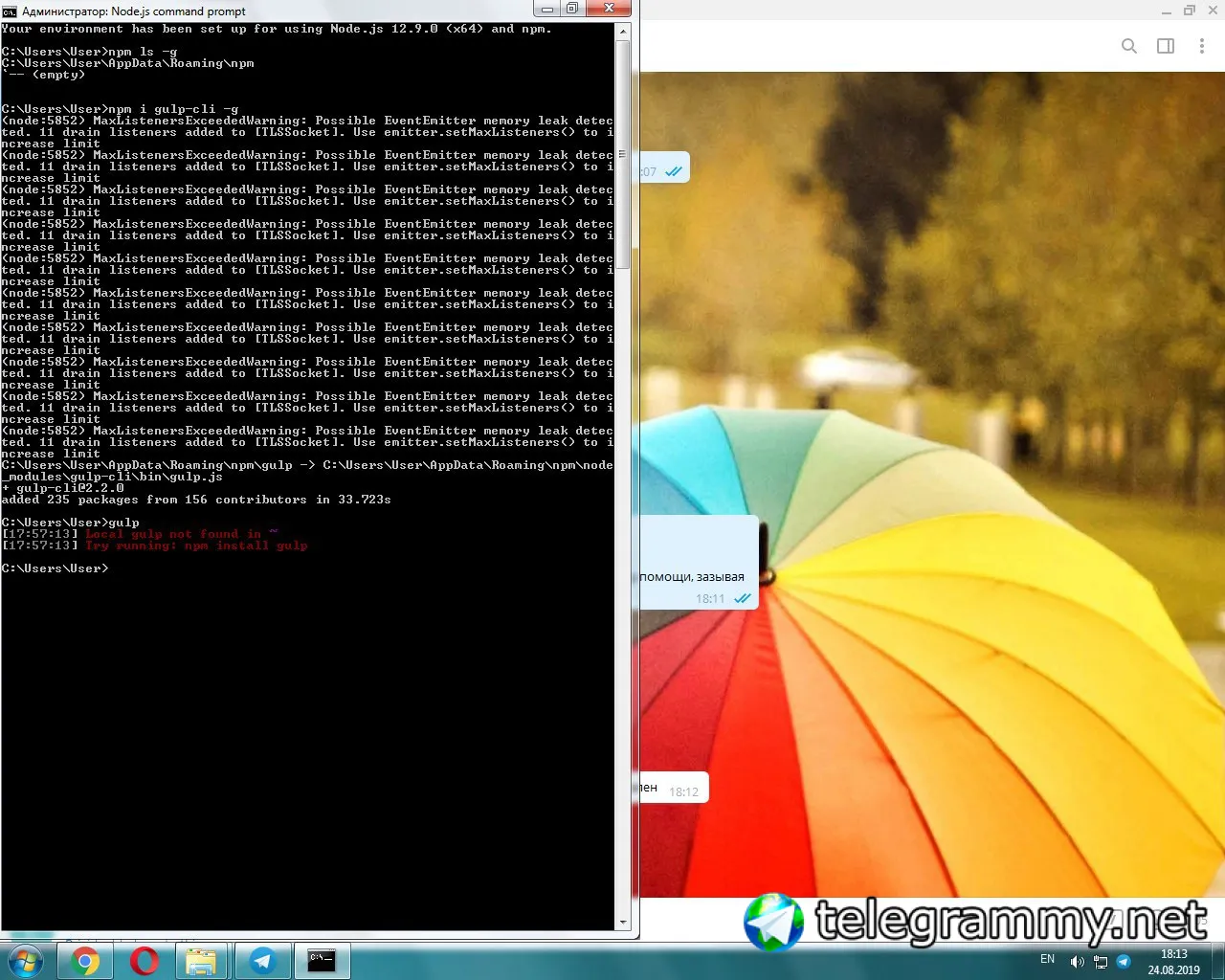This screenshot has height=980, width=1225.
Task: Click the Telegram icon in the system tray
Action: [1124, 962]
